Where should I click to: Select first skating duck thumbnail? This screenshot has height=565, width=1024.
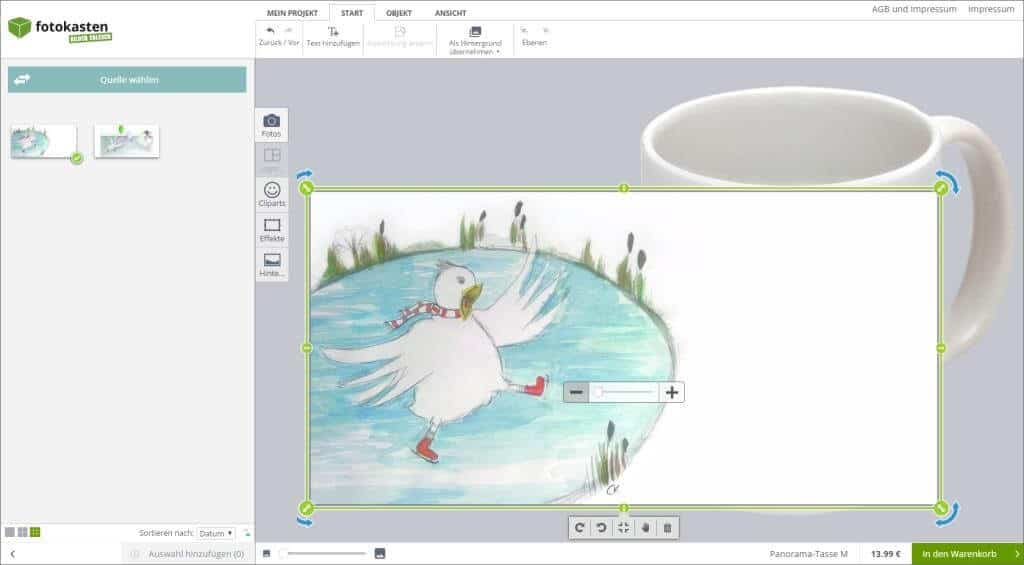pyautogui.click(x=44, y=141)
